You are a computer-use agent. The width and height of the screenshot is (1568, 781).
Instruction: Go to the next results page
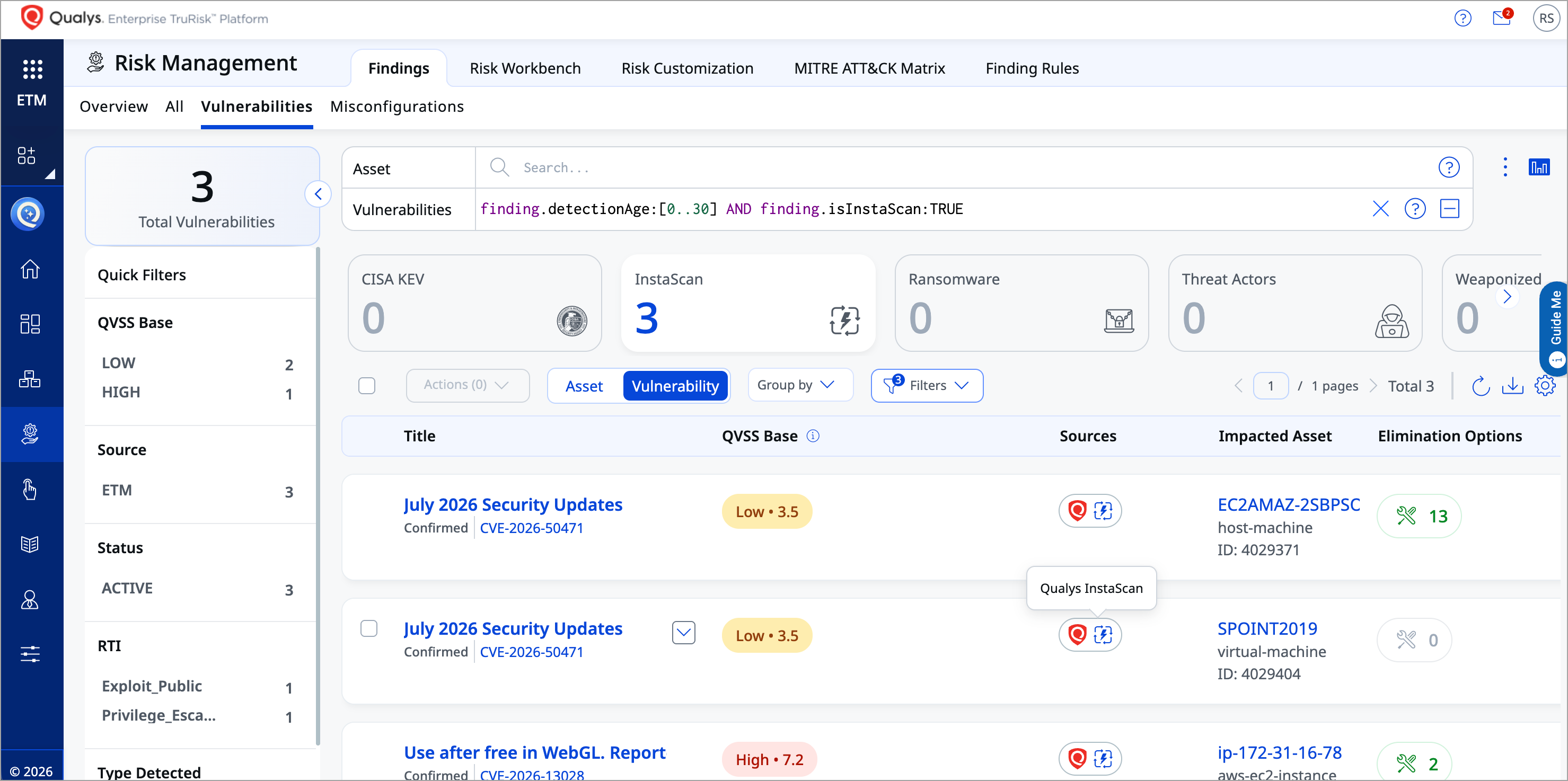(1373, 386)
